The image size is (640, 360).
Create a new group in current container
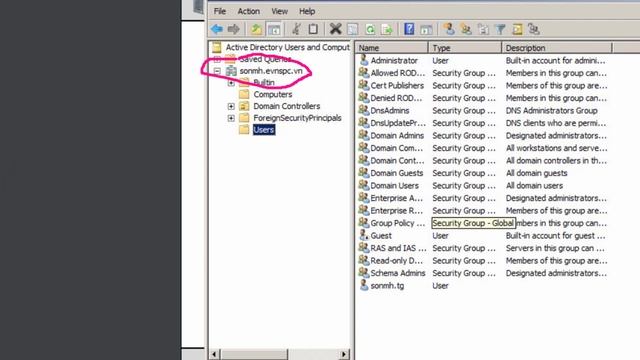click(x=466, y=29)
